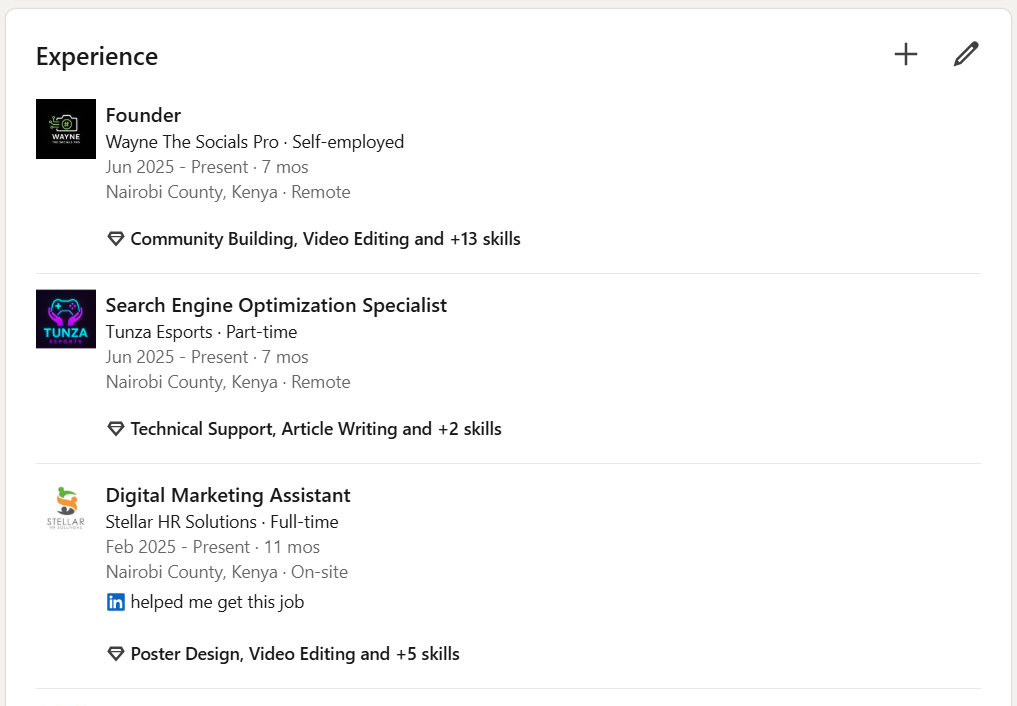Screen dimensions: 1017x706
Task: Click the "helped me get this job" text
Action: [217, 602]
